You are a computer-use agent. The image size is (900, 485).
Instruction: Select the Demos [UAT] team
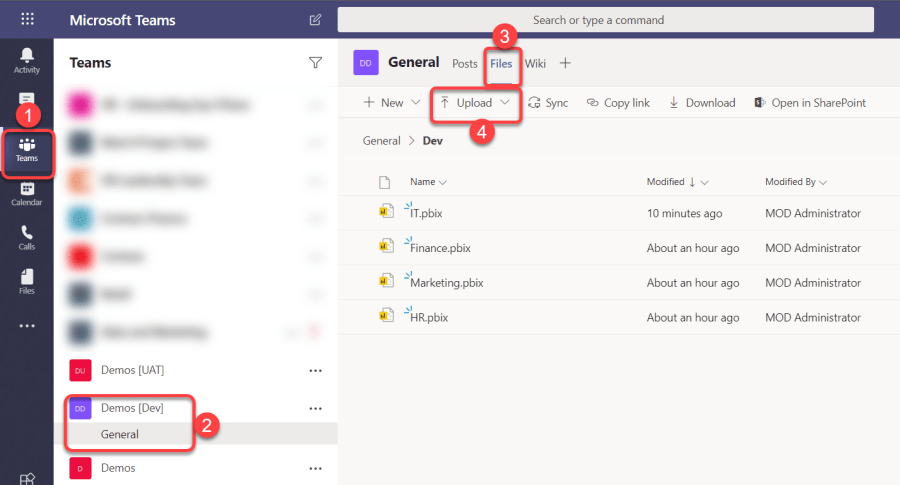pyautogui.click(x=133, y=370)
